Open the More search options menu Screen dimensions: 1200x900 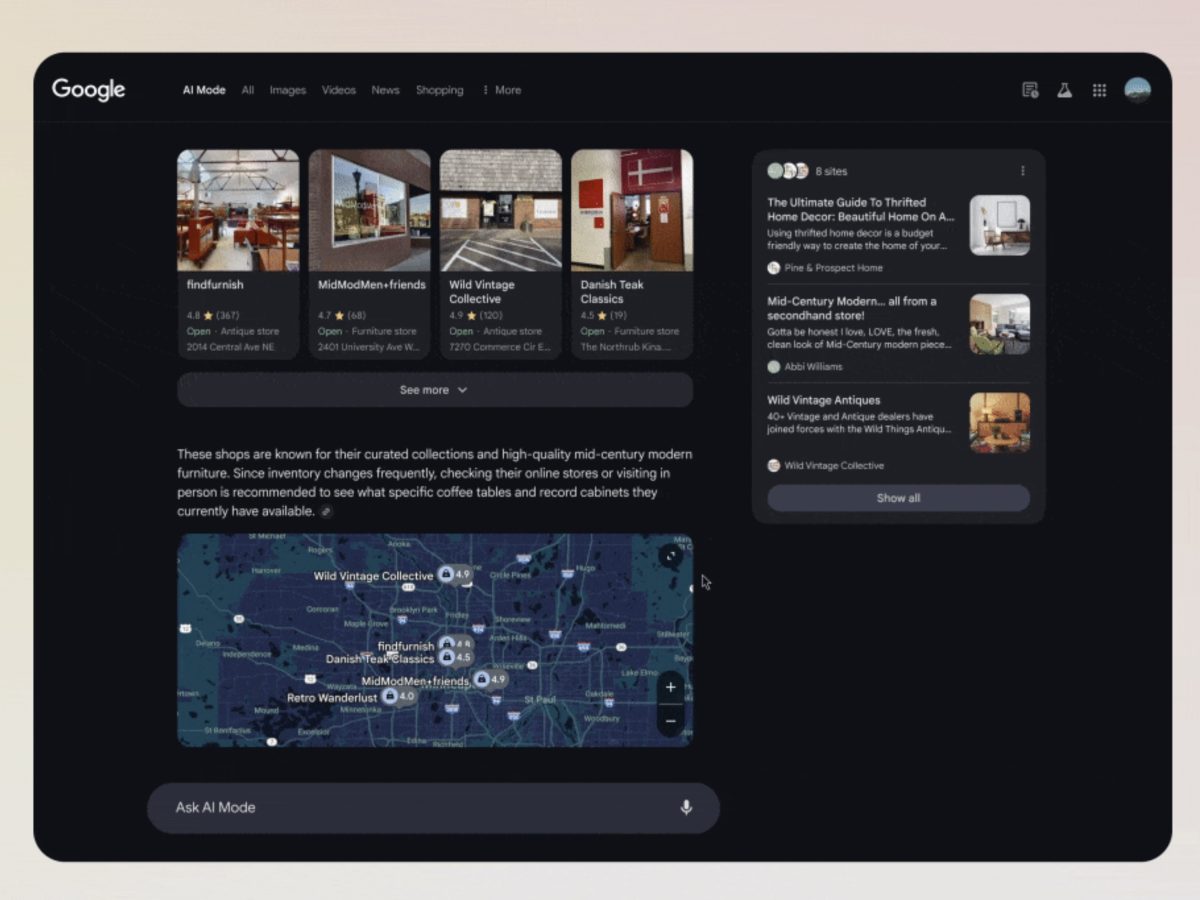(x=501, y=90)
